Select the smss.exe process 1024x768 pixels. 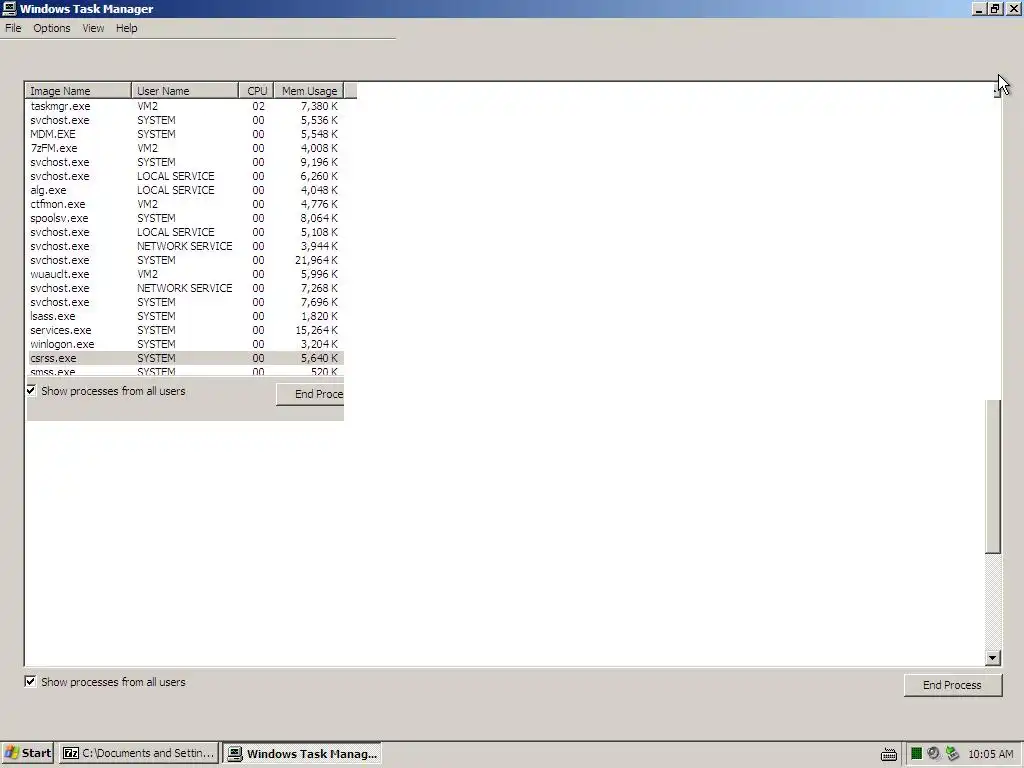click(x=185, y=371)
